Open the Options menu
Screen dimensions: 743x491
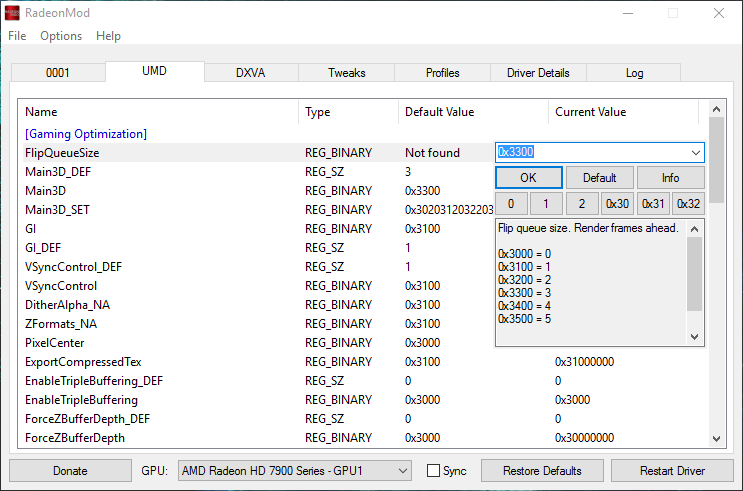(61, 36)
